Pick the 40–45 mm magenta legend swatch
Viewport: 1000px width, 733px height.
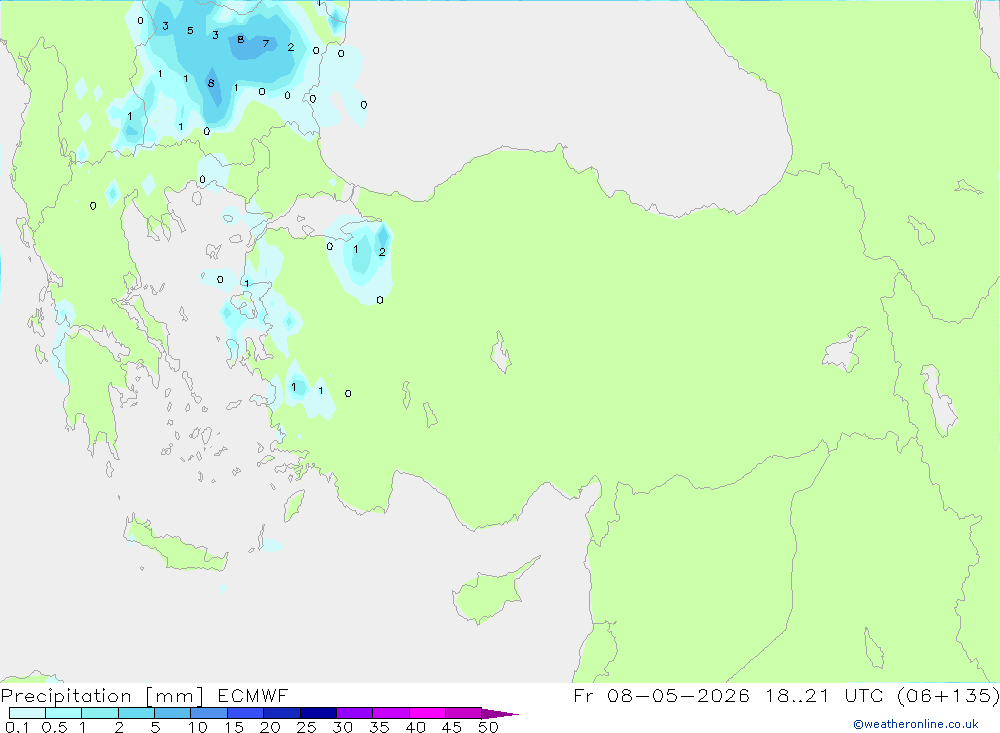(x=427, y=713)
